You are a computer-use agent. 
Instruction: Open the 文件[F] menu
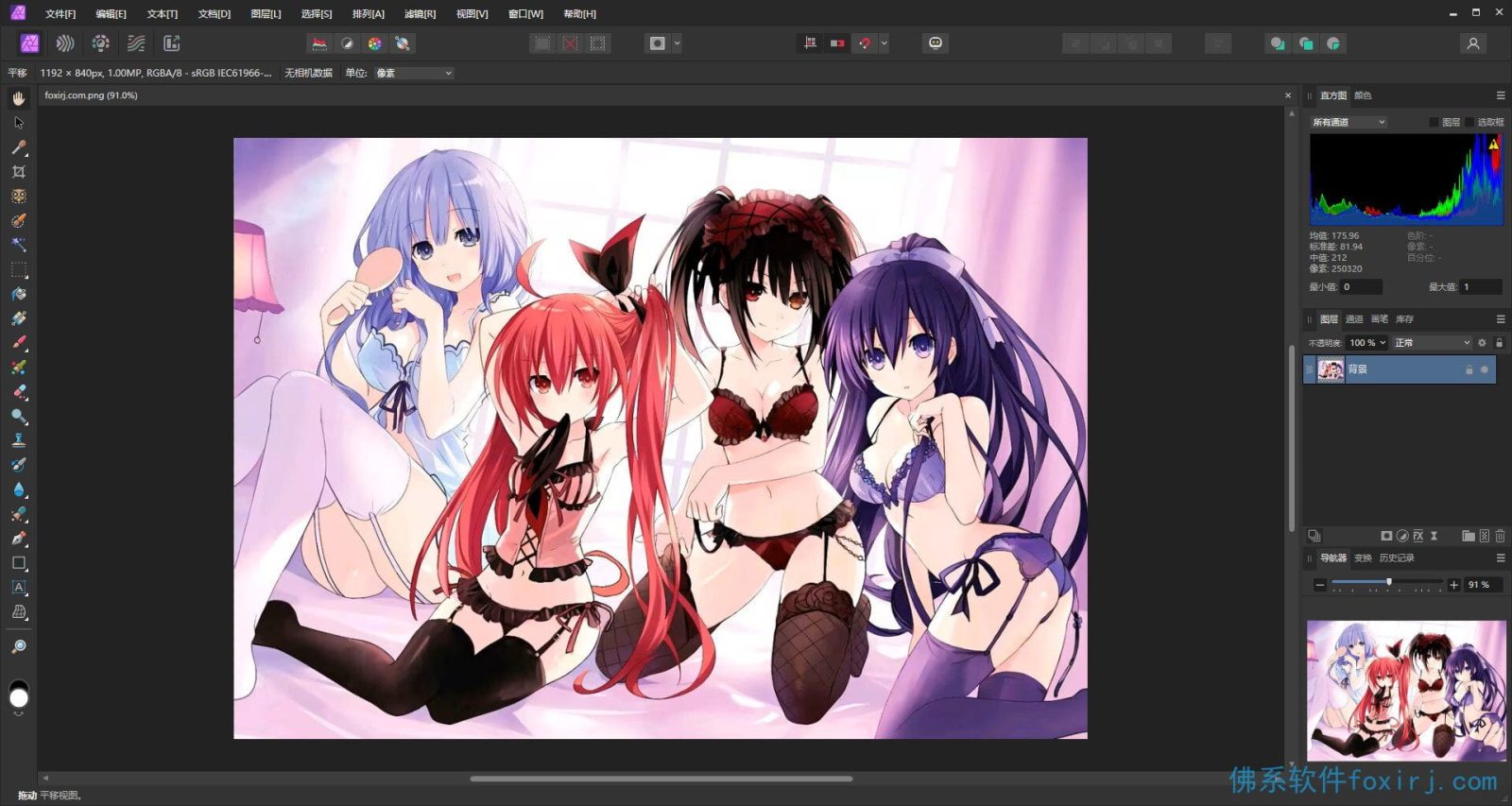tap(60, 14)
